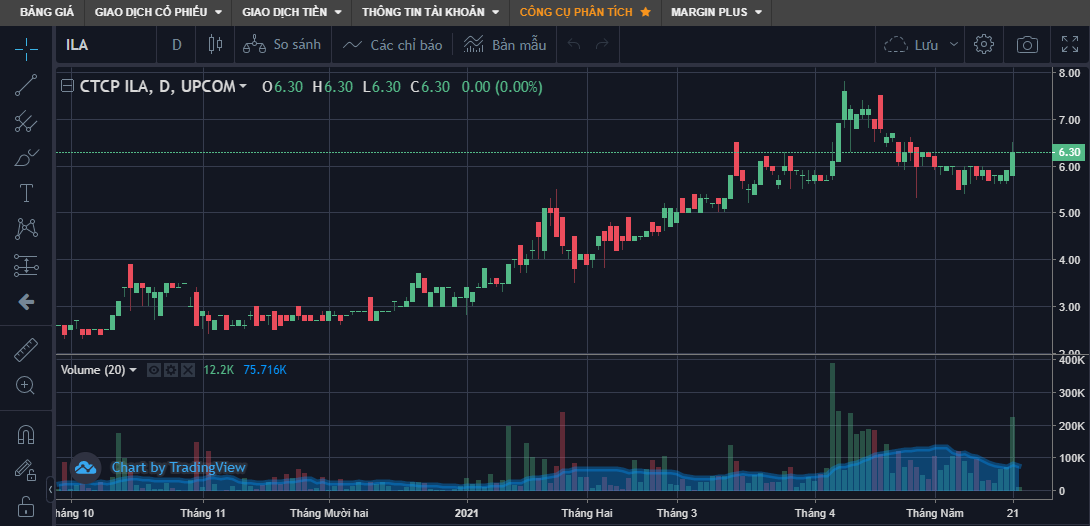Image resolution: width=1090 pixels, height=526 pixels.
Task: Pick the measure ruler tool
Action: pos(26,350)
